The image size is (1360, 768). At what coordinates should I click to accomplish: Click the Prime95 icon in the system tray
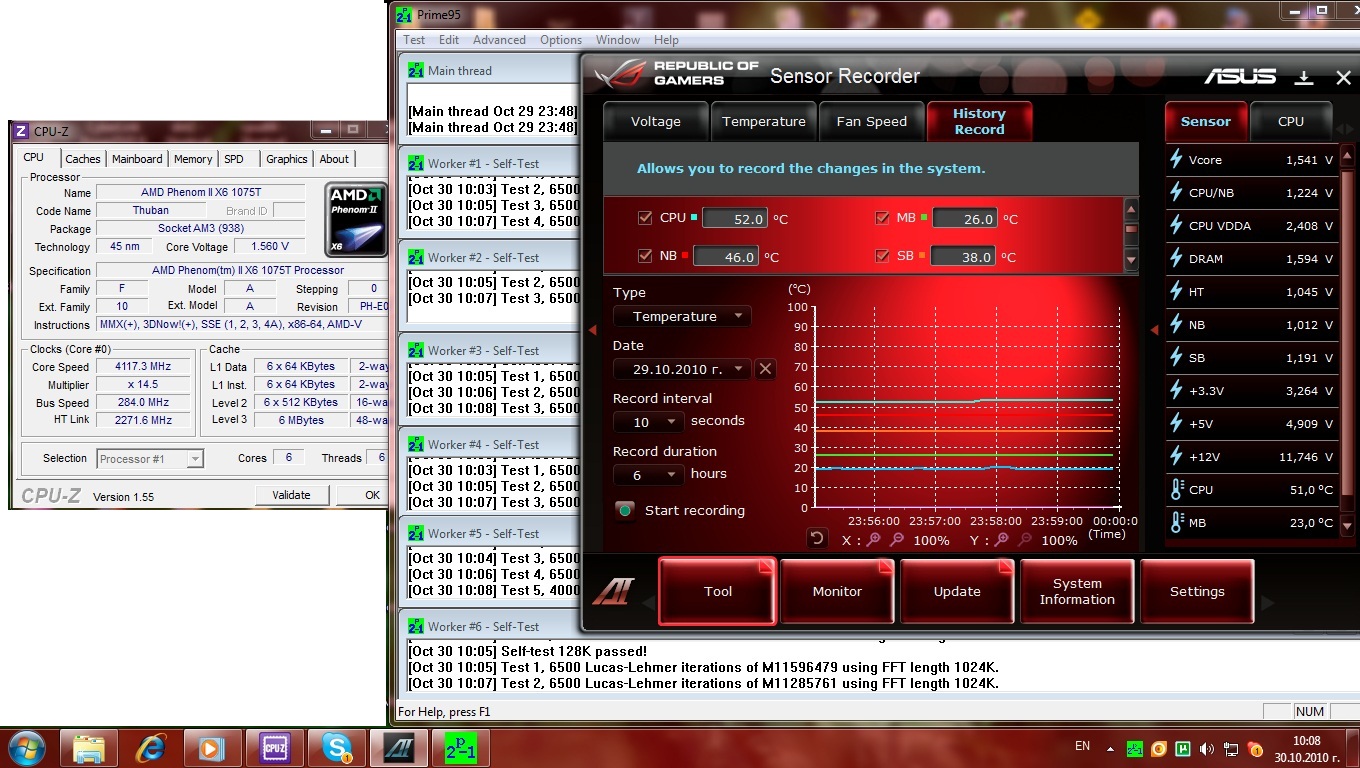(1135, 748)
